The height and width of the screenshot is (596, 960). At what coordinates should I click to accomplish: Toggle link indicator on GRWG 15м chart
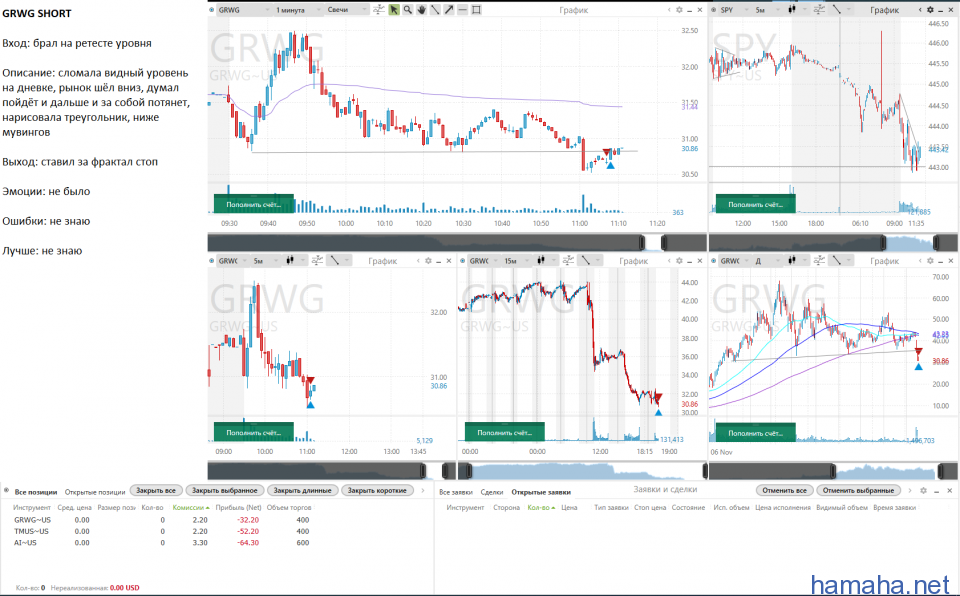[x=463, y=261]
